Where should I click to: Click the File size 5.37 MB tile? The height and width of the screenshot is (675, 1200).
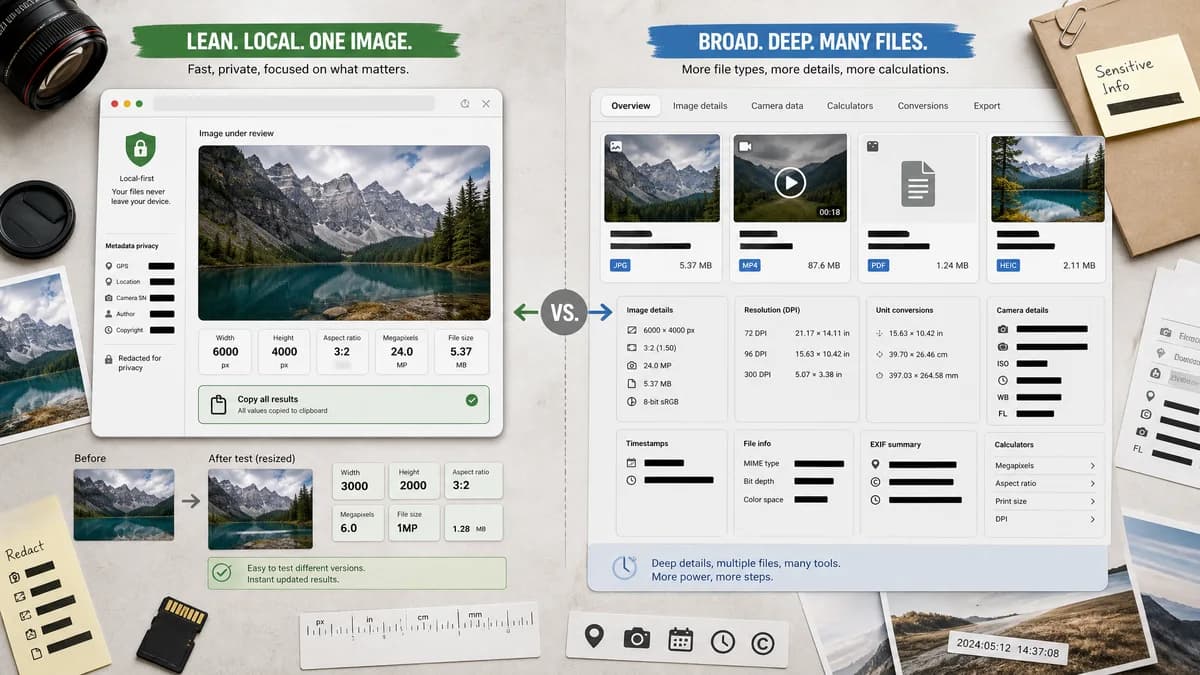pyautogui.click(x=460, y=352)
